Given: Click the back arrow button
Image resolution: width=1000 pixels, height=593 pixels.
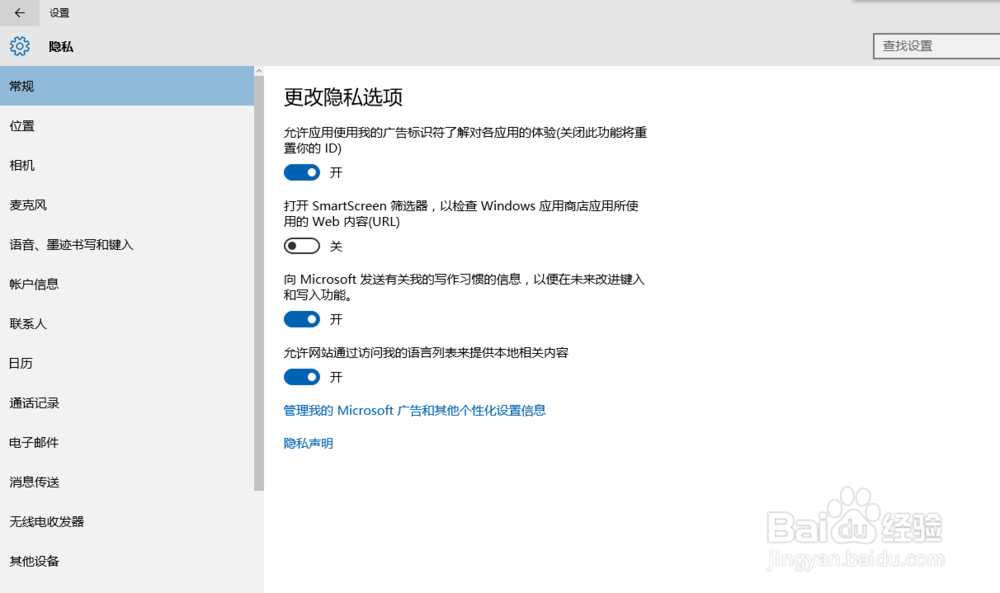Looking at the screenshot, I should click(x=19, y=13).
